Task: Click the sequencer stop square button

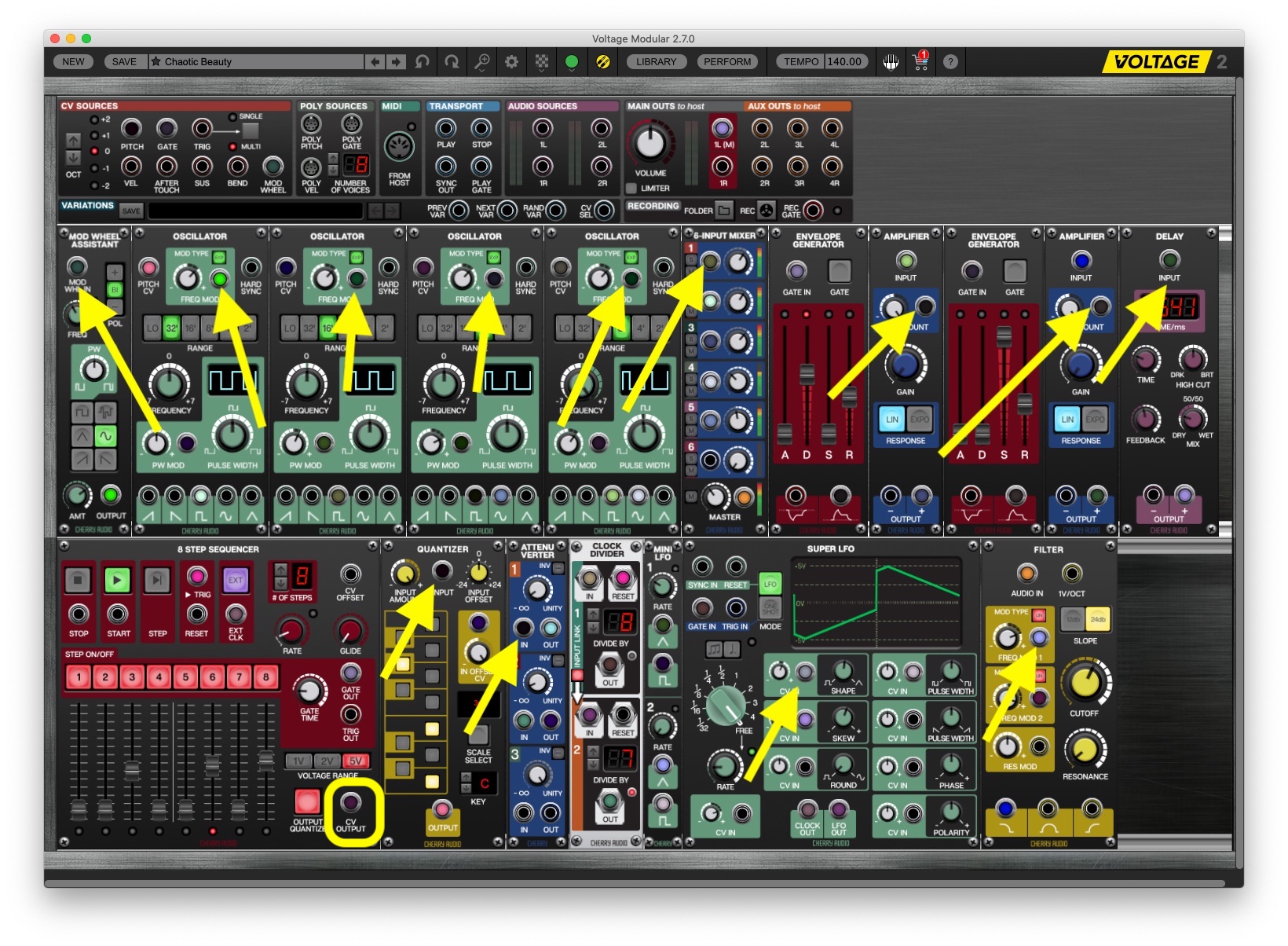Action: [78, 580]
